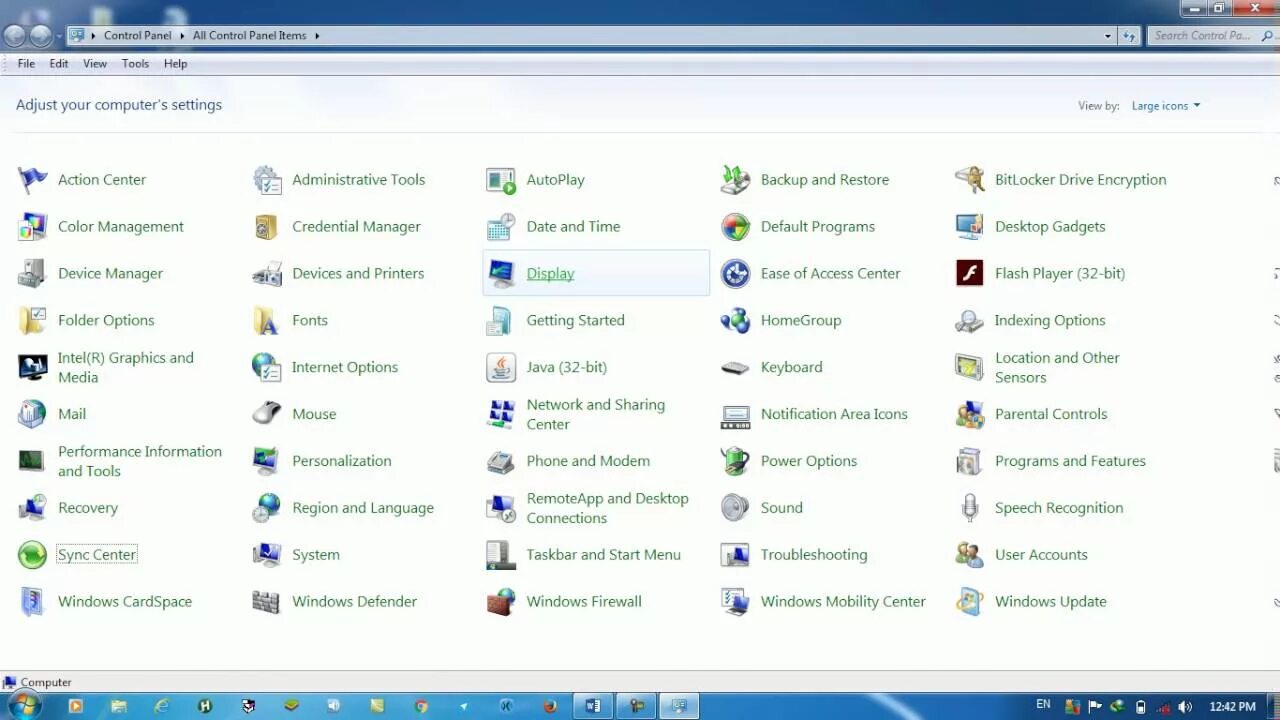Open the Keyboard icon
Image resolution: width=1280 pixels, height=720 pixels.
[735, 368]
